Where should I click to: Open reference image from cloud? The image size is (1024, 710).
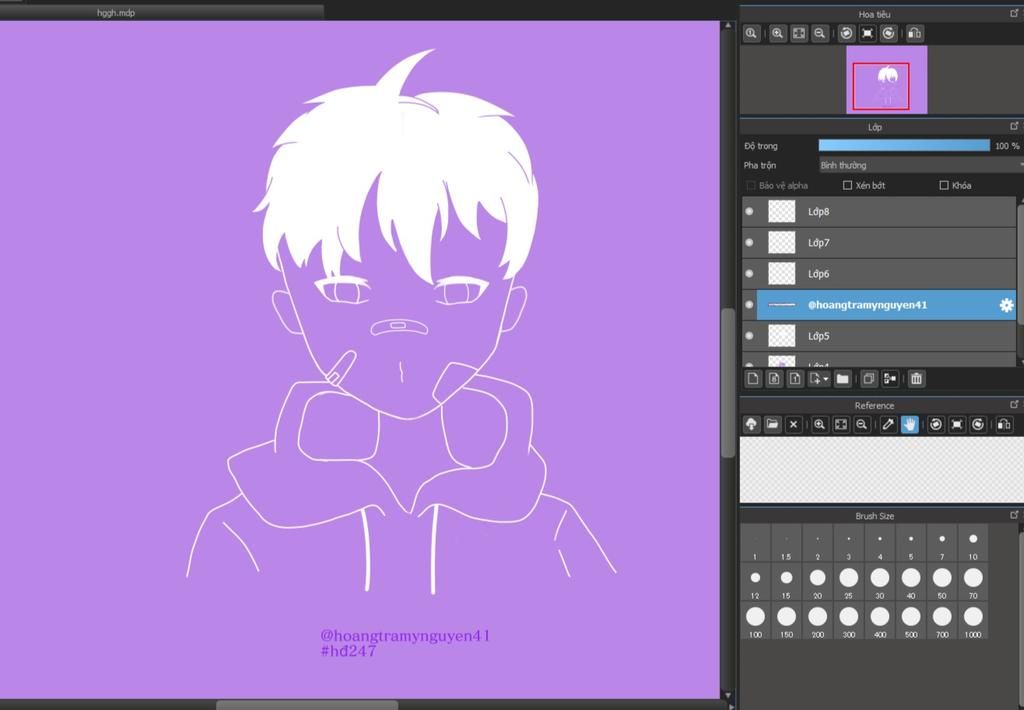[x=751, y=425]
